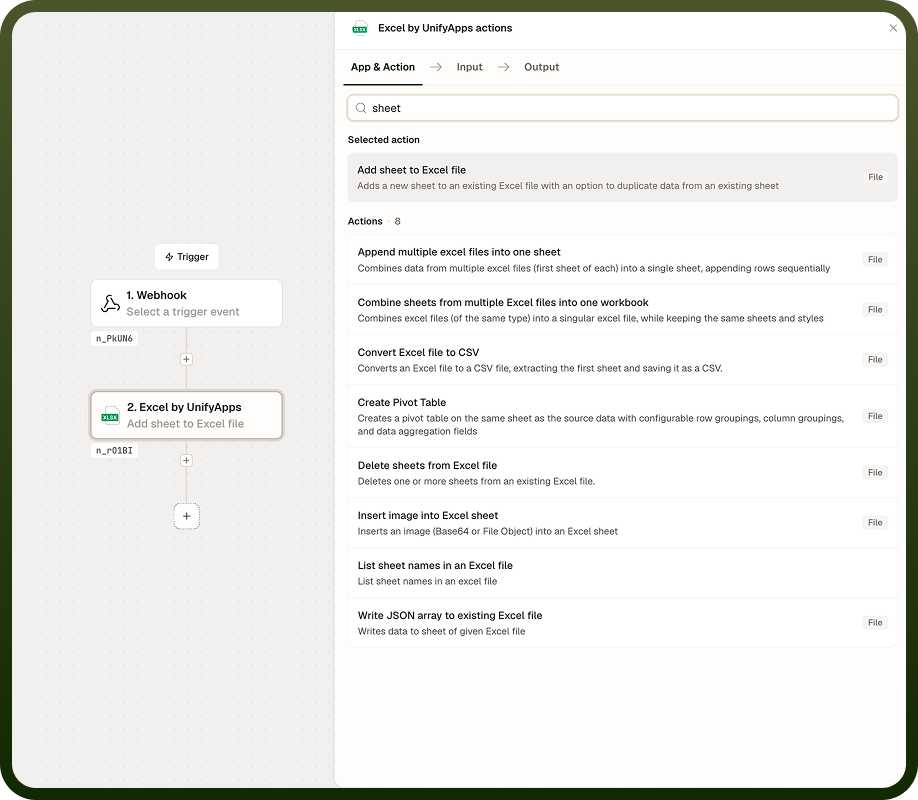Choose 'Write JSON array to existing Excel file'
Viewport: 918px width, 800px height.
pyautogui.click(x=622, y=623)
